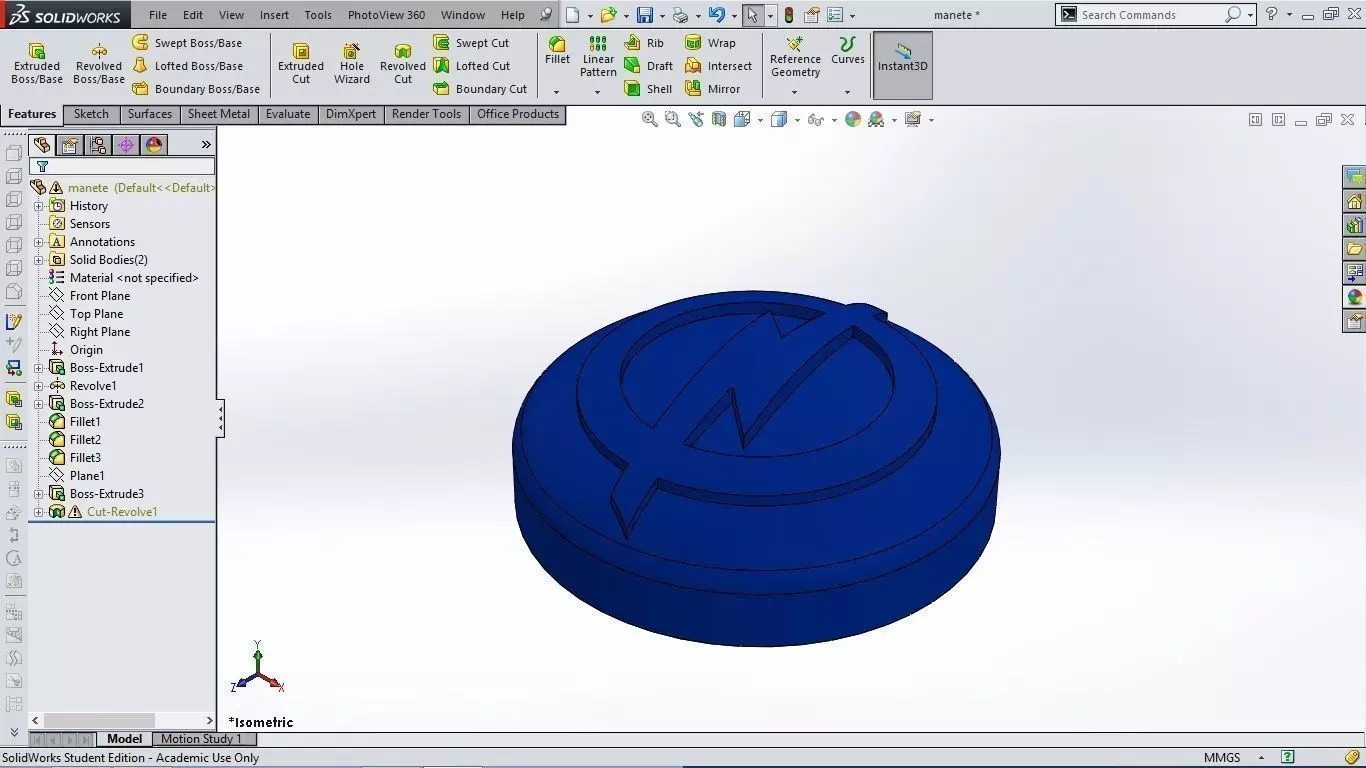
Task: Open the Curves tool
Action: coord(847,52)
